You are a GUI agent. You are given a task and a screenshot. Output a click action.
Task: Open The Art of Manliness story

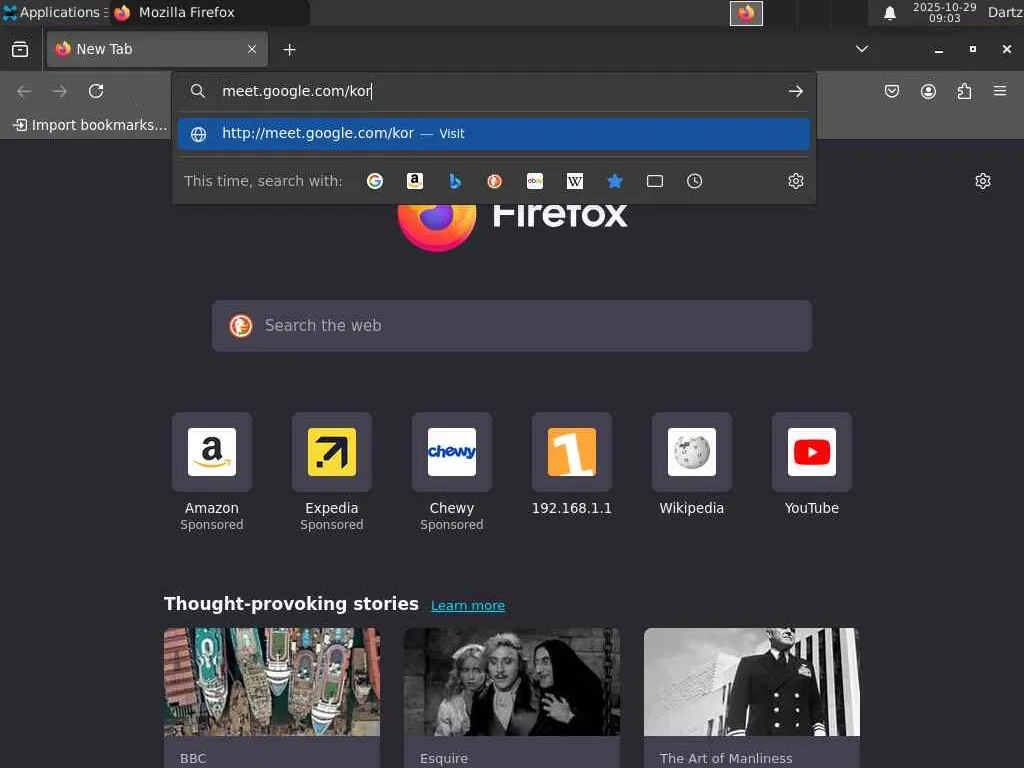752,697
